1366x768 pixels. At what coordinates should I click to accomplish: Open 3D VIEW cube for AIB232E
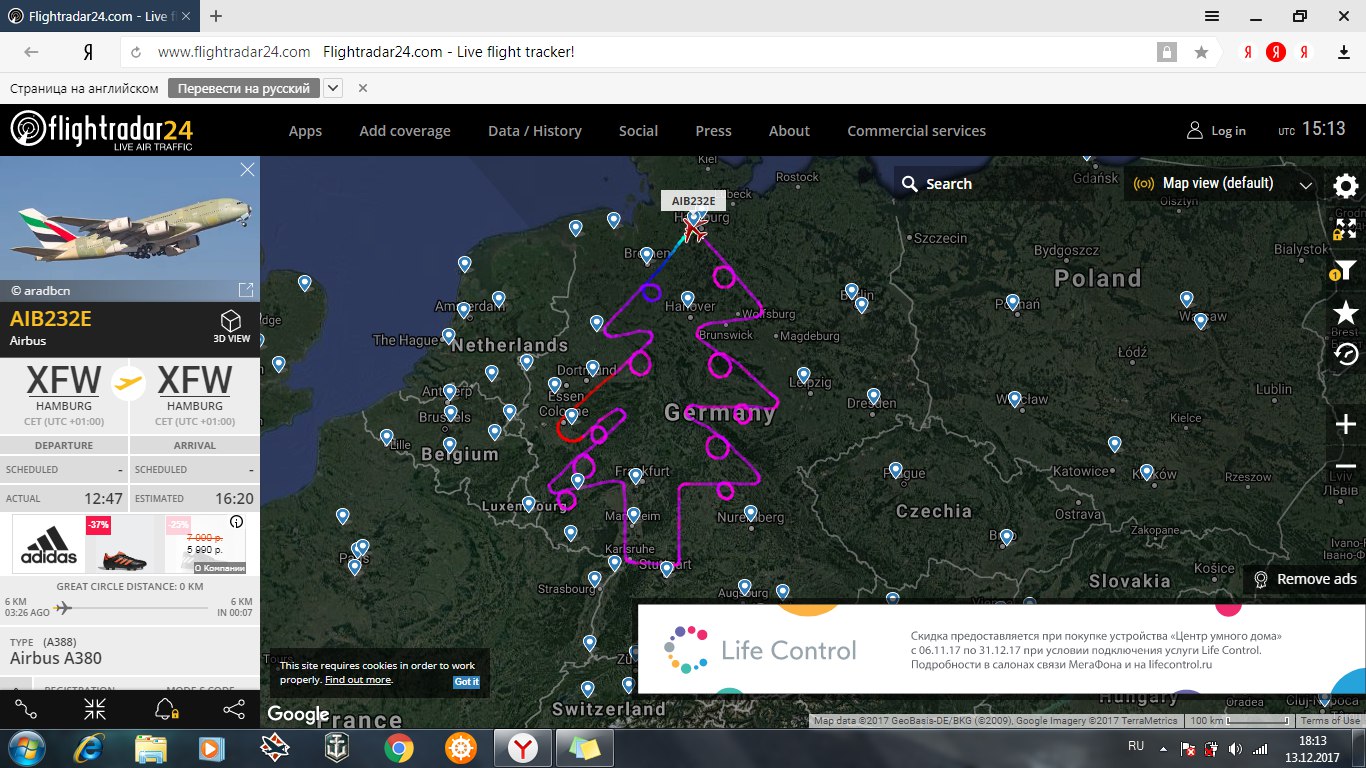(x=231, y=326)
